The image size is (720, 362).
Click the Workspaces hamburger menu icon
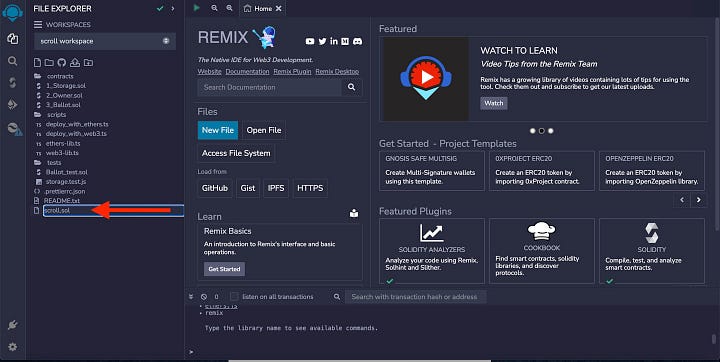38,24
